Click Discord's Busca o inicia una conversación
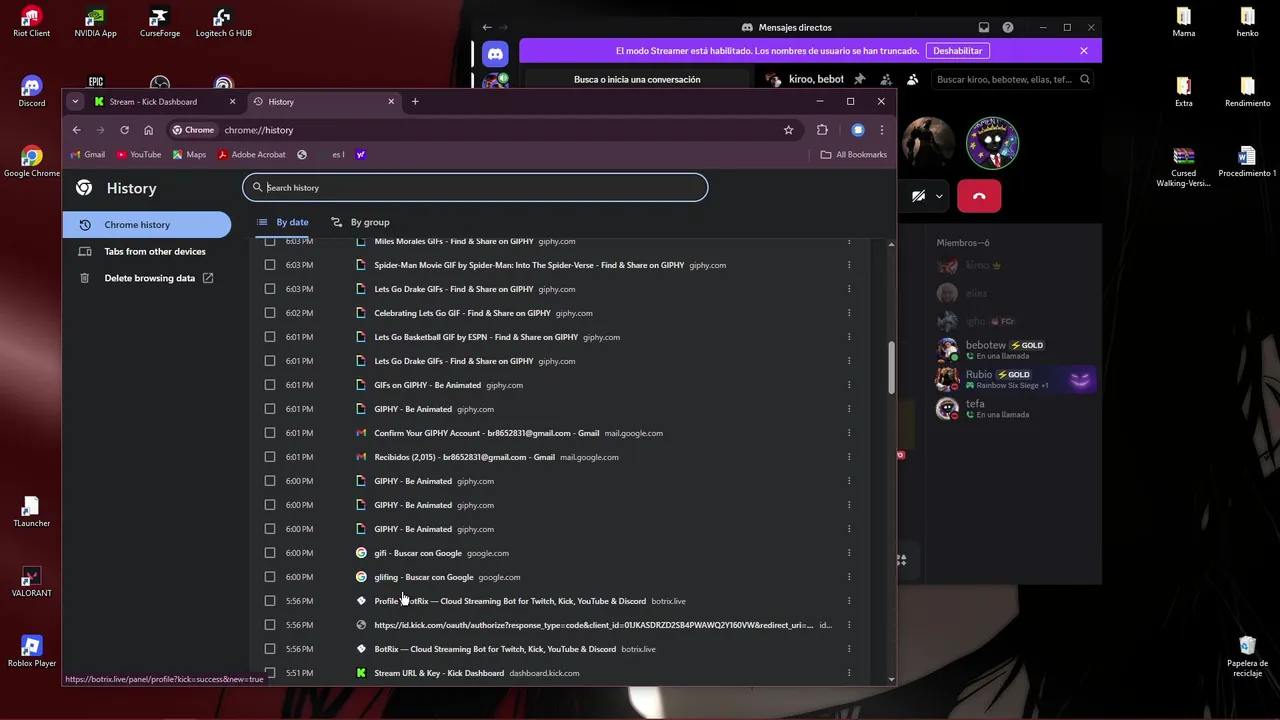Screen dimensions: 1280x720 [x=637, y=79]
